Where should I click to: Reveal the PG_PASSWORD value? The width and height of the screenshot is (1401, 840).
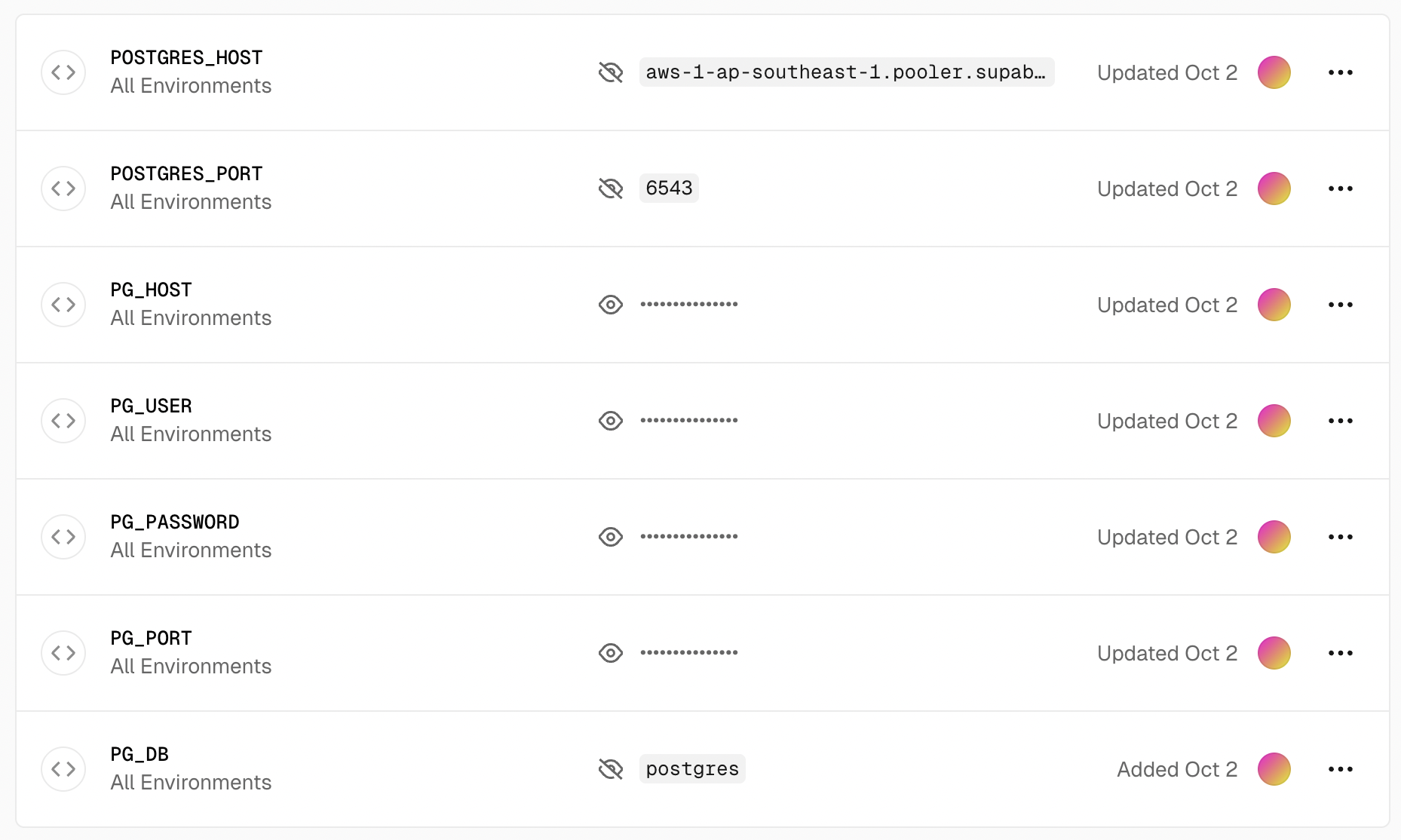click(611, 537)
